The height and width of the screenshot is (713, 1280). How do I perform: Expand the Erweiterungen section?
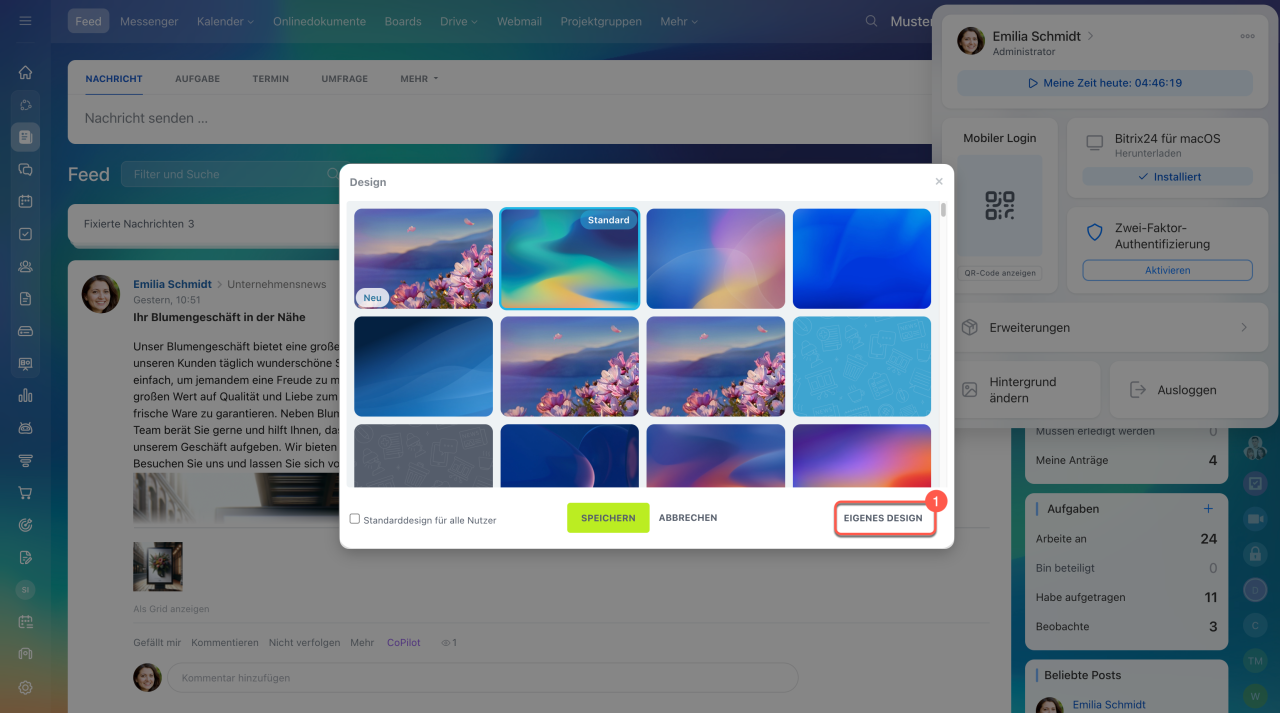pos(1105,328)
